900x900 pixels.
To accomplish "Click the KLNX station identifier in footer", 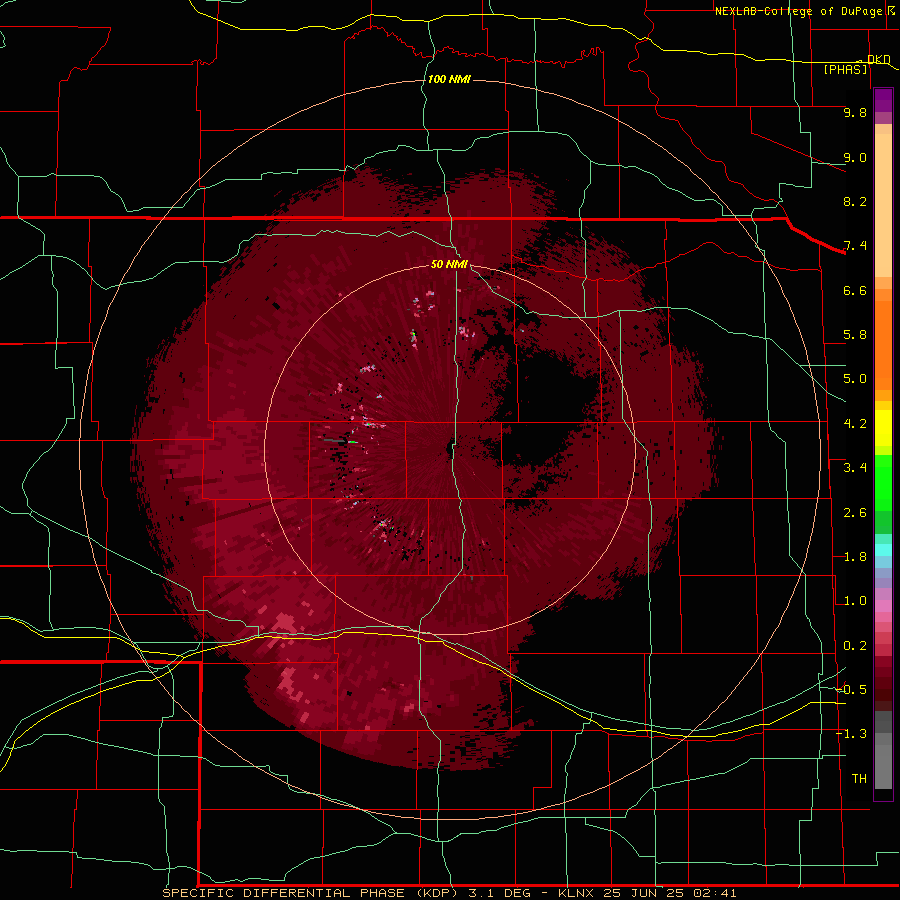I will tap(575, 893).
